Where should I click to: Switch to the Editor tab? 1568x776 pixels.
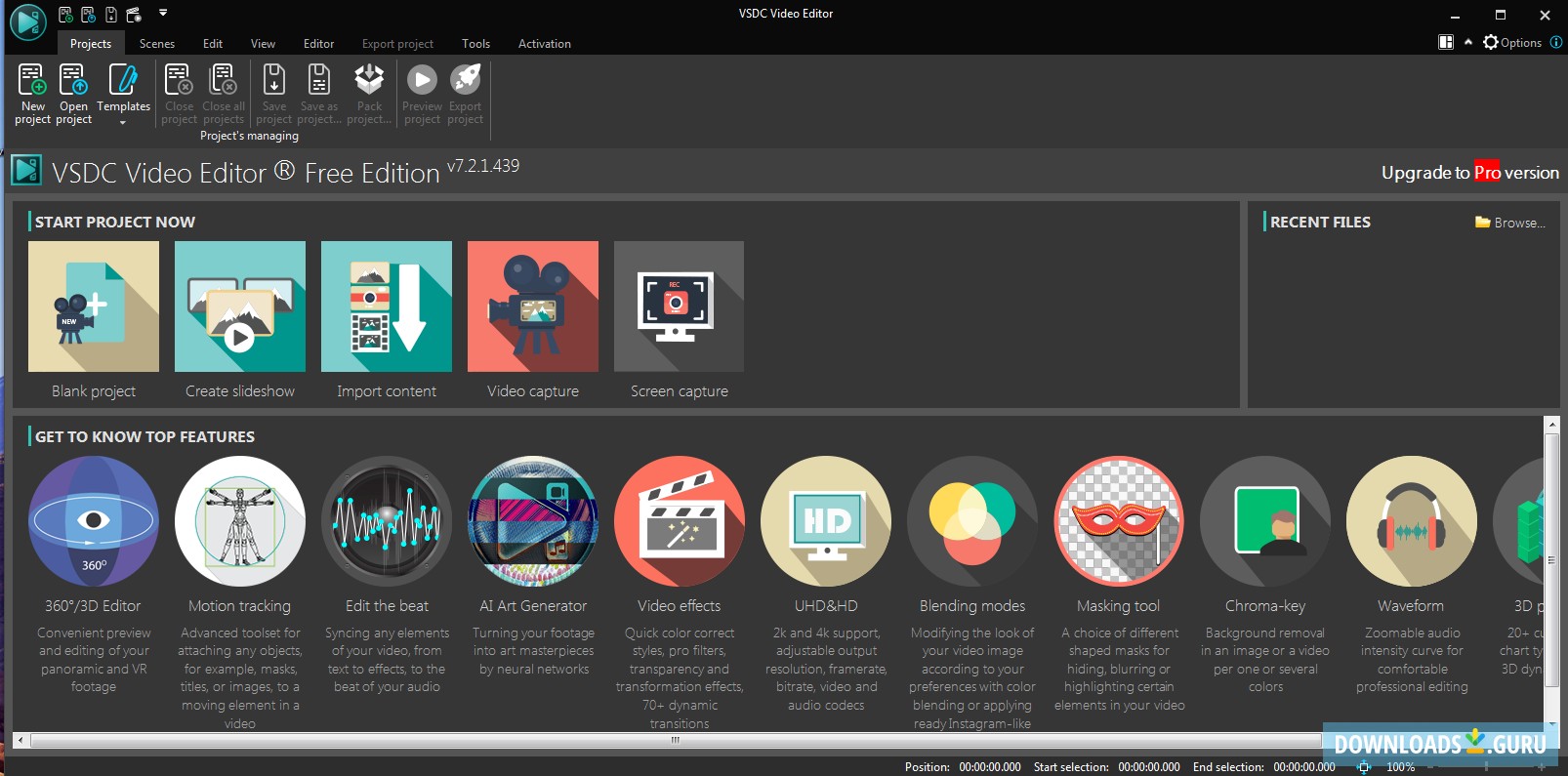click(x=318, y=43)
